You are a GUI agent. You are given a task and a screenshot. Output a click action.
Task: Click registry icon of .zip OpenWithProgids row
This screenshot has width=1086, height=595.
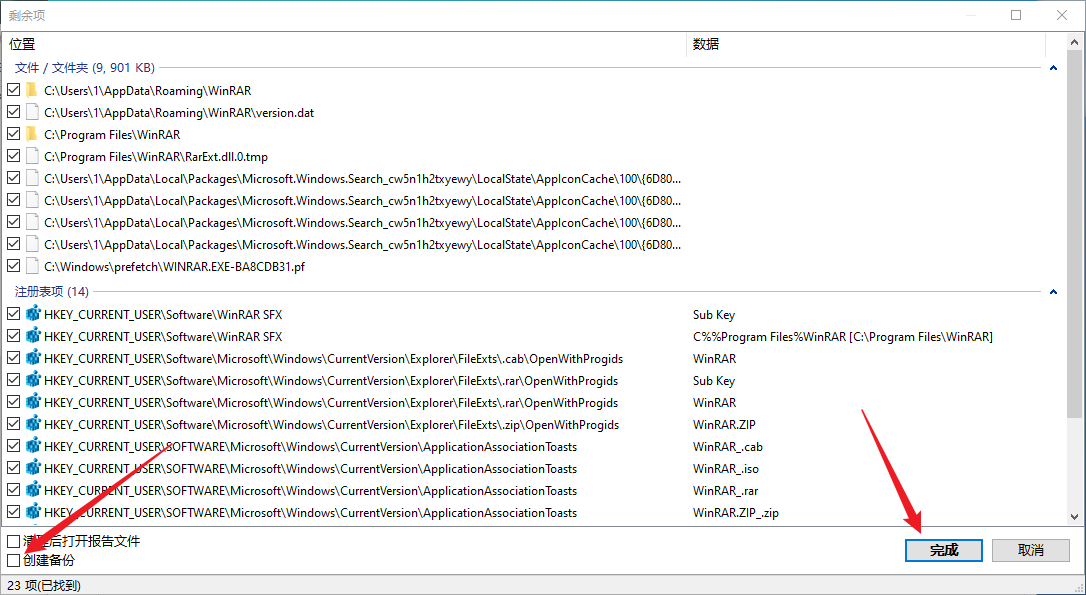(33, 425)
